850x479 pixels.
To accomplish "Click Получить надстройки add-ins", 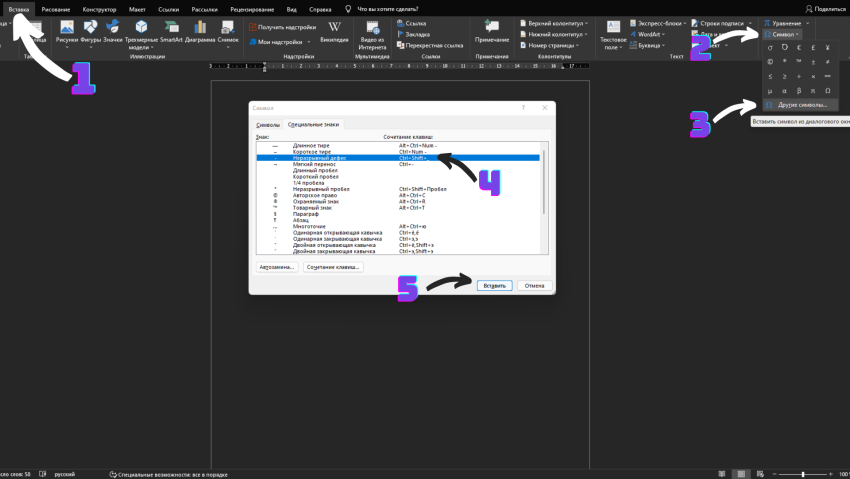I will click(282, 27).
